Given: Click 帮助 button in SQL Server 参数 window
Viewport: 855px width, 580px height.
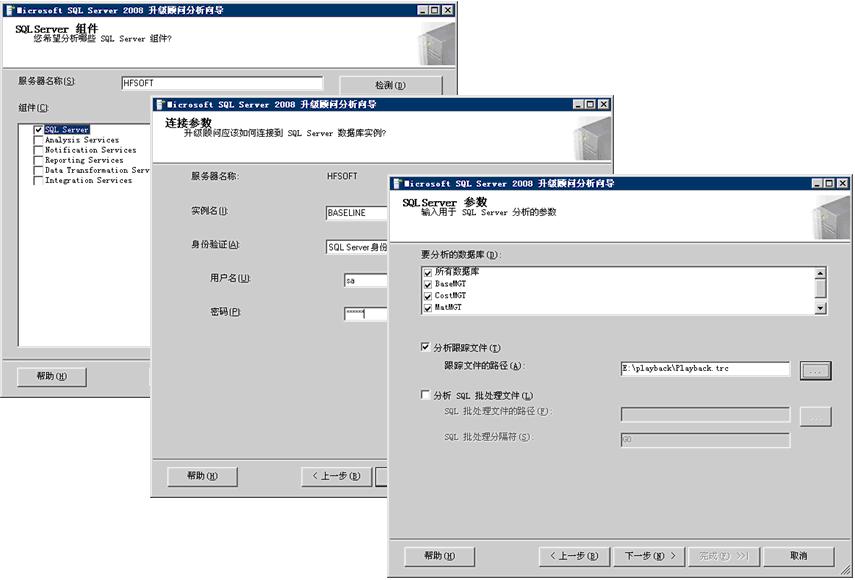Looking at the screenshot, I should pyautogui.click(x=439, y=556).
